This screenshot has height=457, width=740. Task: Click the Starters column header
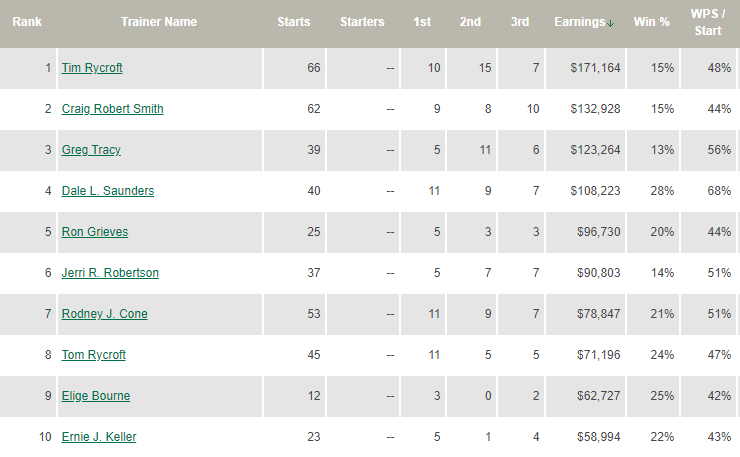362,22
